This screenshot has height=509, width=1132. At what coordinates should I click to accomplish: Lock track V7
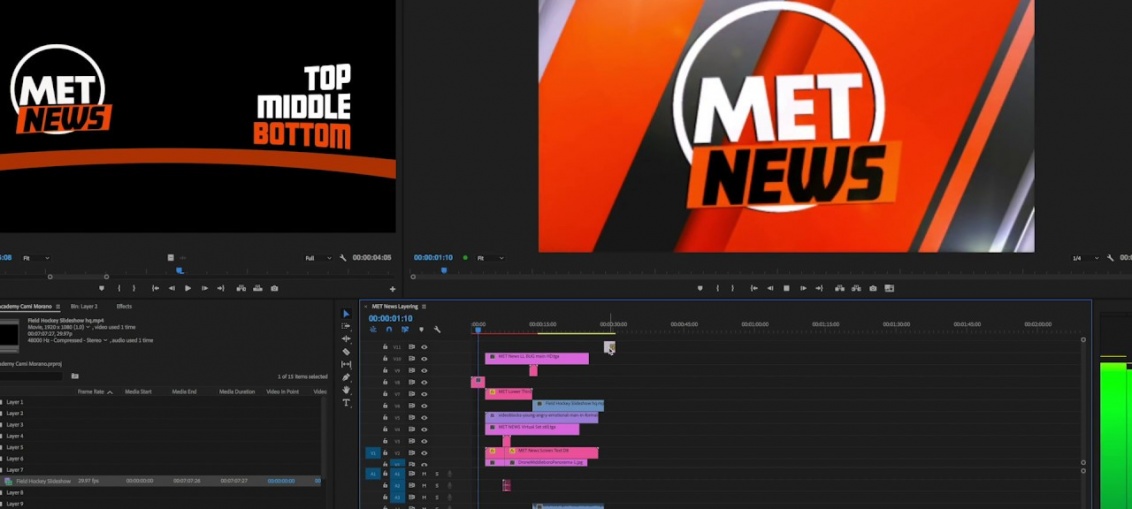pos(385,394)
